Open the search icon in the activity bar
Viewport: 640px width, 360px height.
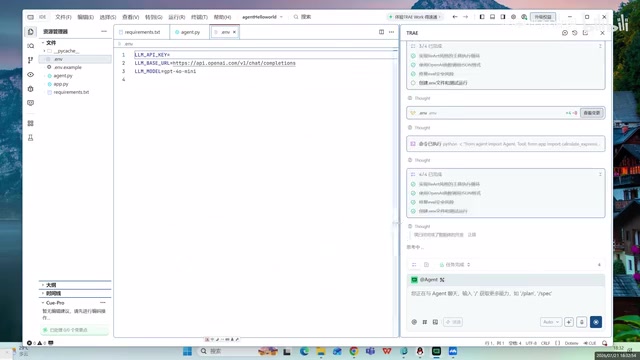31,46
